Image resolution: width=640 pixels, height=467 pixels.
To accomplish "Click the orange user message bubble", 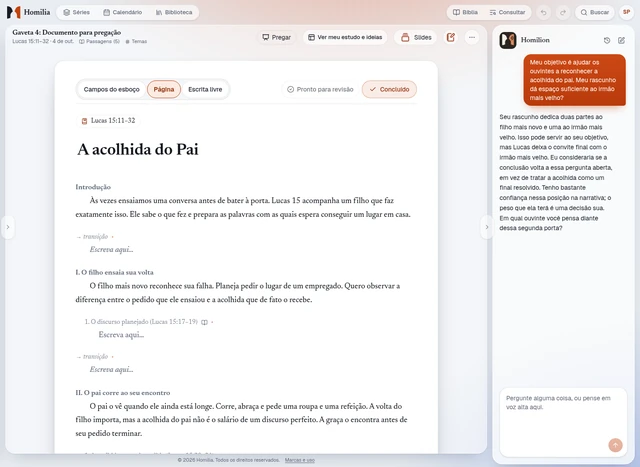I will 574,80.
